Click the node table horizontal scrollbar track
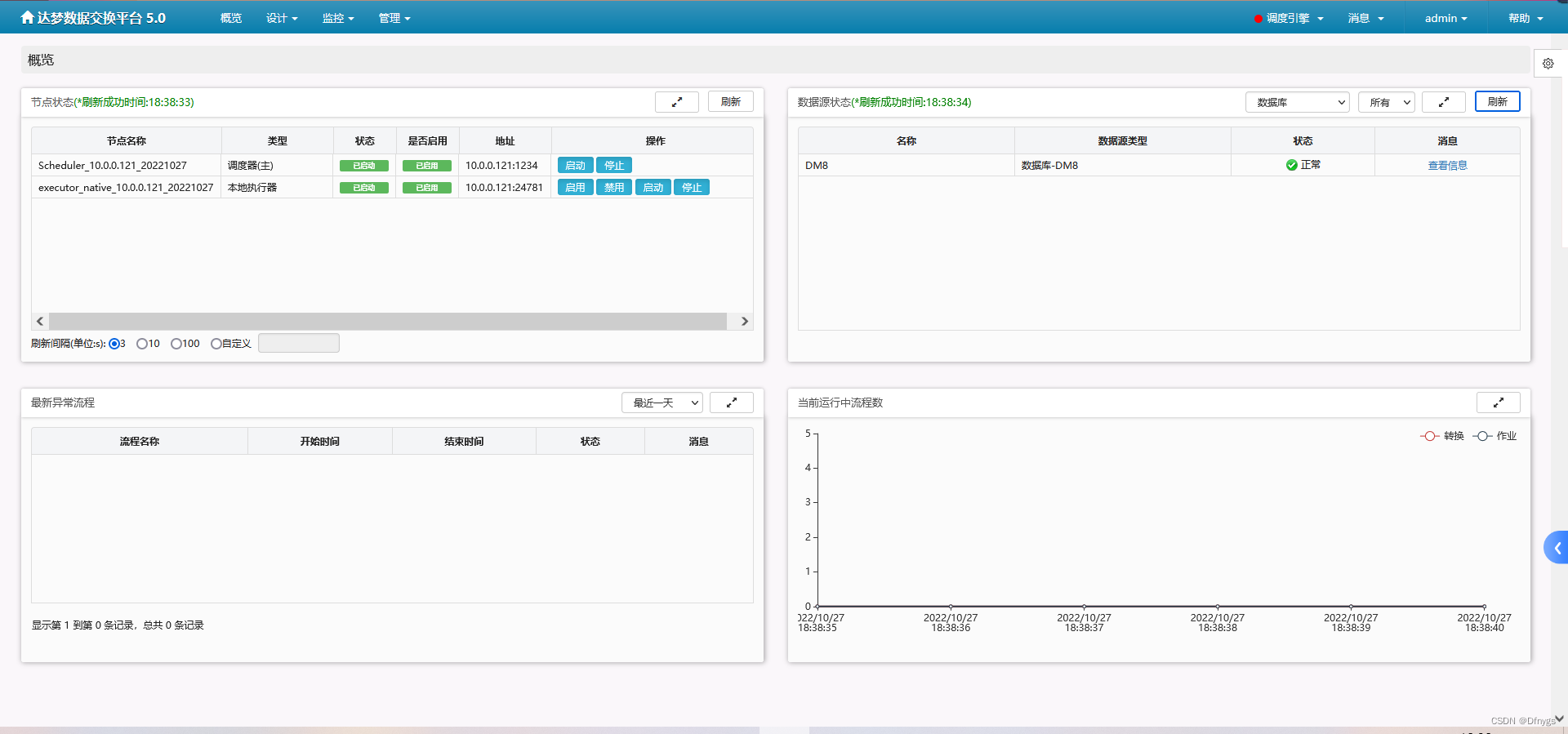The image size is (1568, 734). click(388, 322)
